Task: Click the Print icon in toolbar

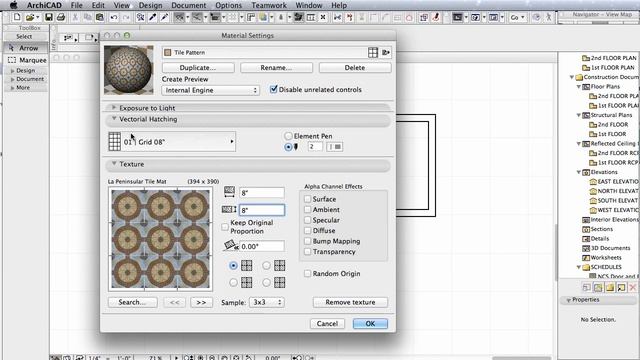Action: coord(61,17)
